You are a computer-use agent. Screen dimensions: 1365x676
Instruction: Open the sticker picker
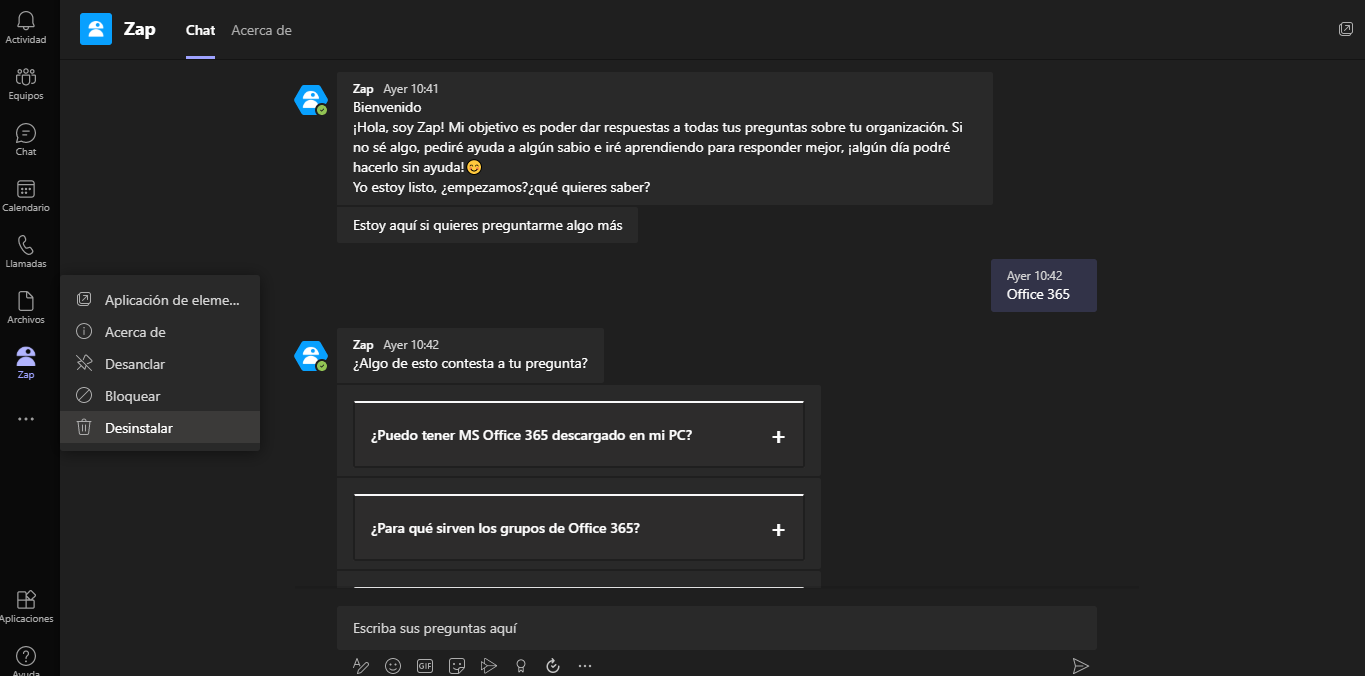click(x=457, y=665)
